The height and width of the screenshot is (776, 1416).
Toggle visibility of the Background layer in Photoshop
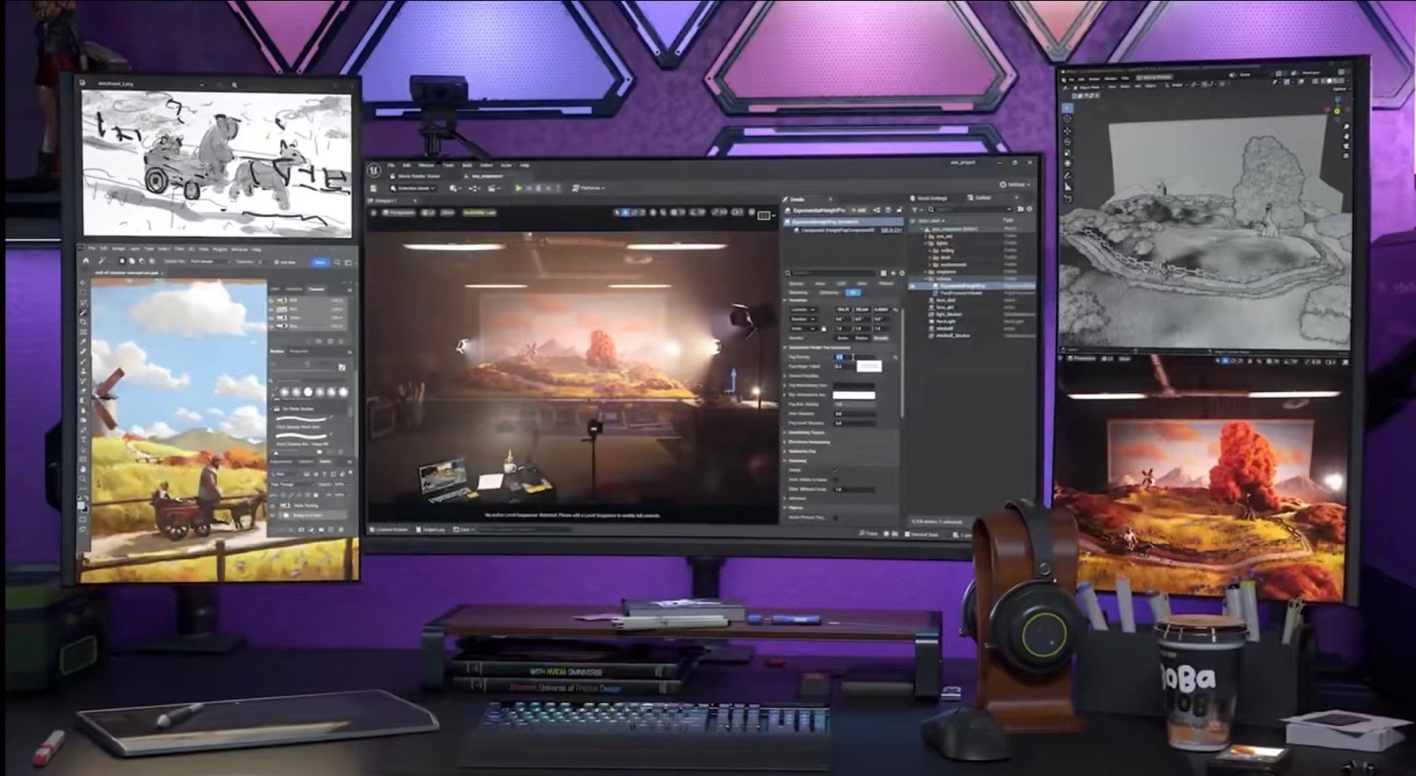point(273,516)
